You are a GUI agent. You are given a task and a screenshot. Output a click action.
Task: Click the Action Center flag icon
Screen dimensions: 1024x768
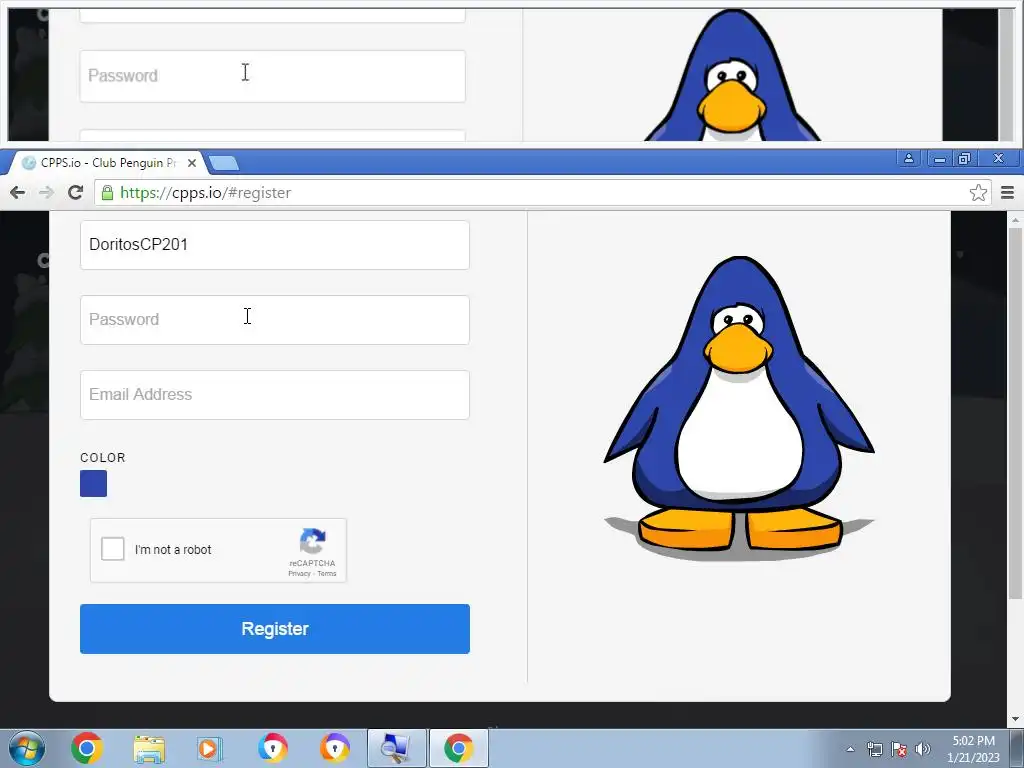[899, 749]
